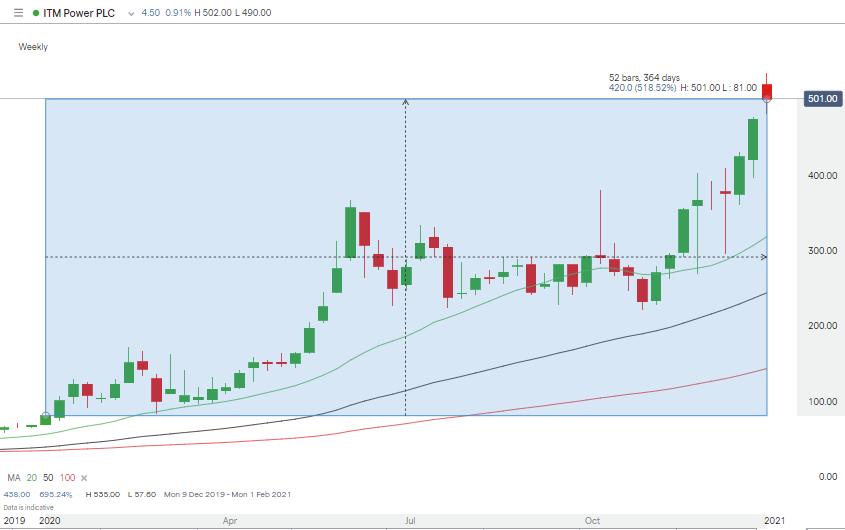
Task: Click the header price change 4.50 value
Action: pos(151,13)
